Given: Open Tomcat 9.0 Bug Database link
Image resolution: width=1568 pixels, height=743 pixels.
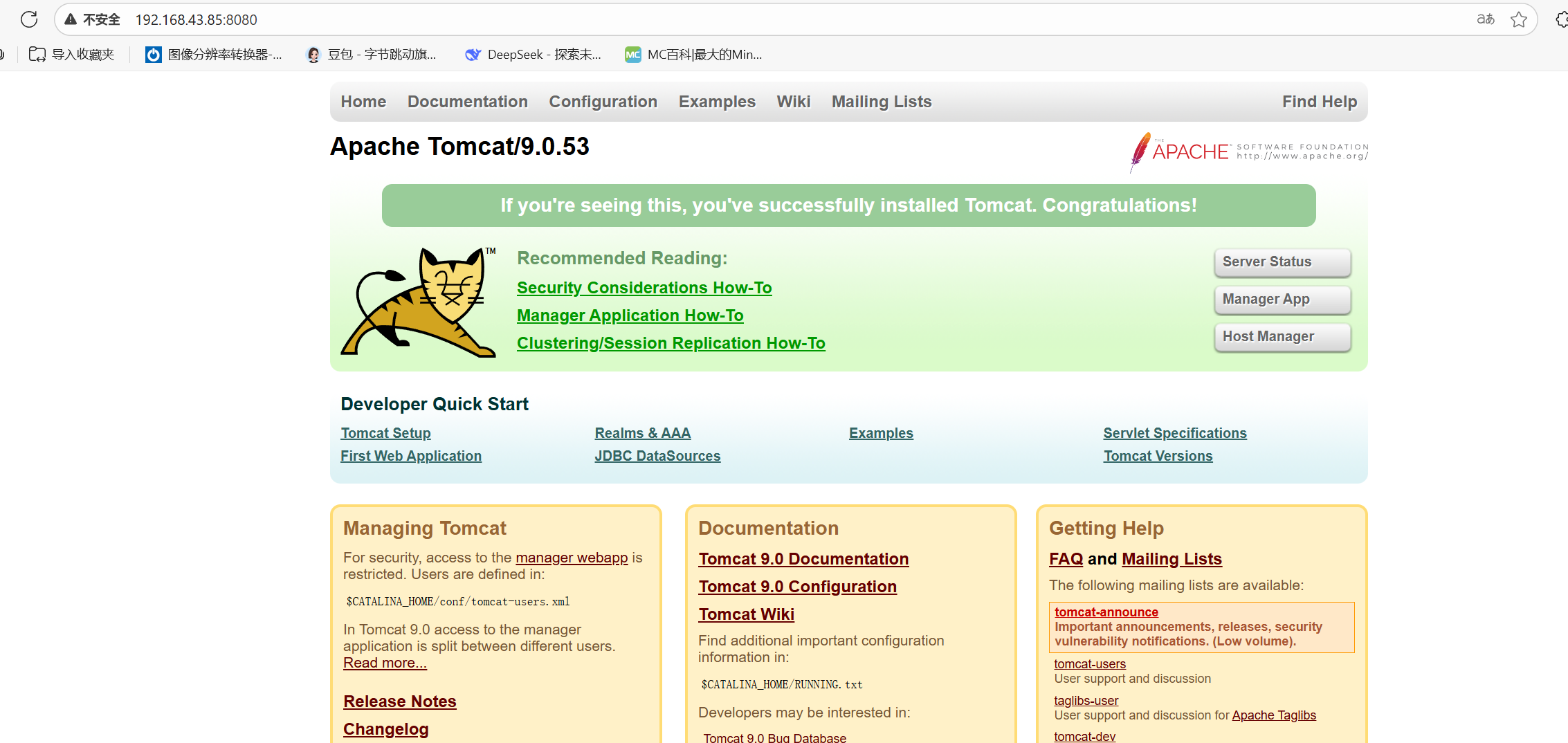Looking at the screenshot, I should [775, 737].
